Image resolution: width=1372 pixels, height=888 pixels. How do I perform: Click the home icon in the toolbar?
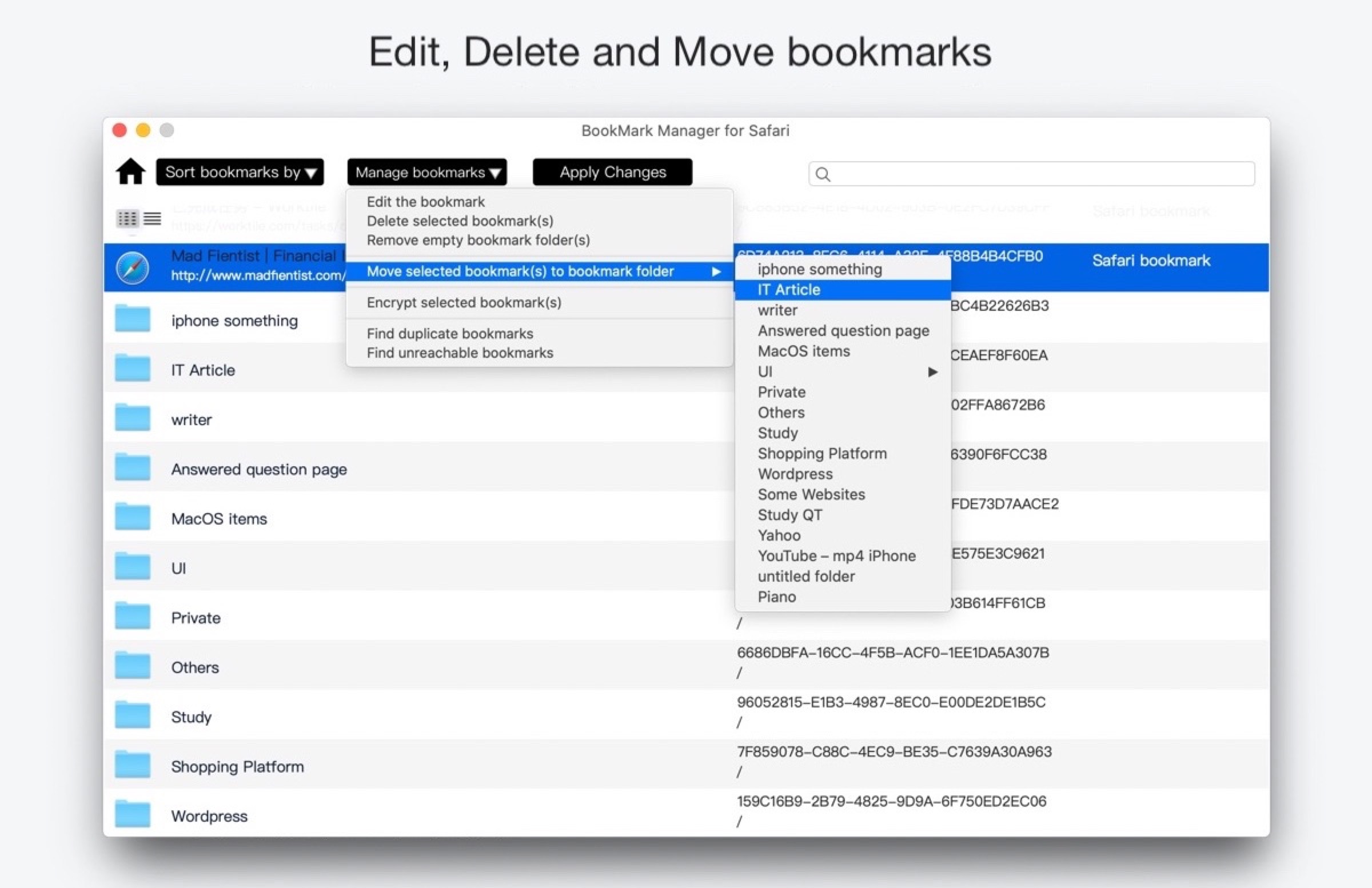tap(131, 172)
